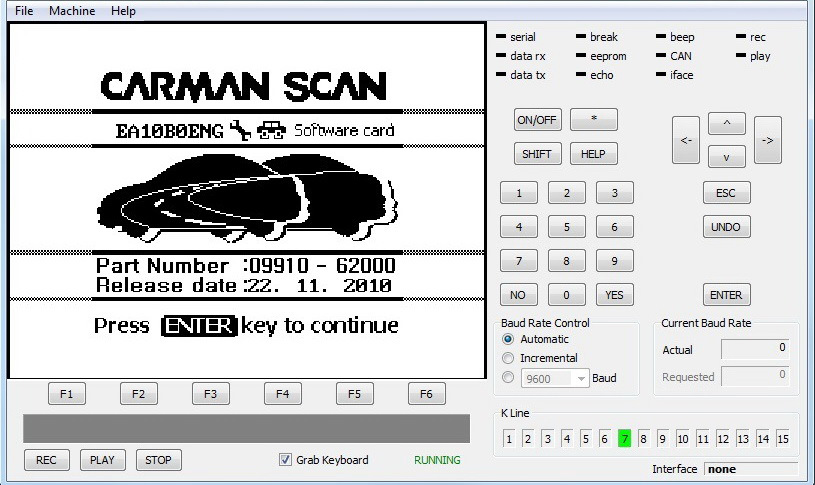The height and width of the screenshot is (485, 815).
Task: Click keypad digit 0
Action: point(567,295)
